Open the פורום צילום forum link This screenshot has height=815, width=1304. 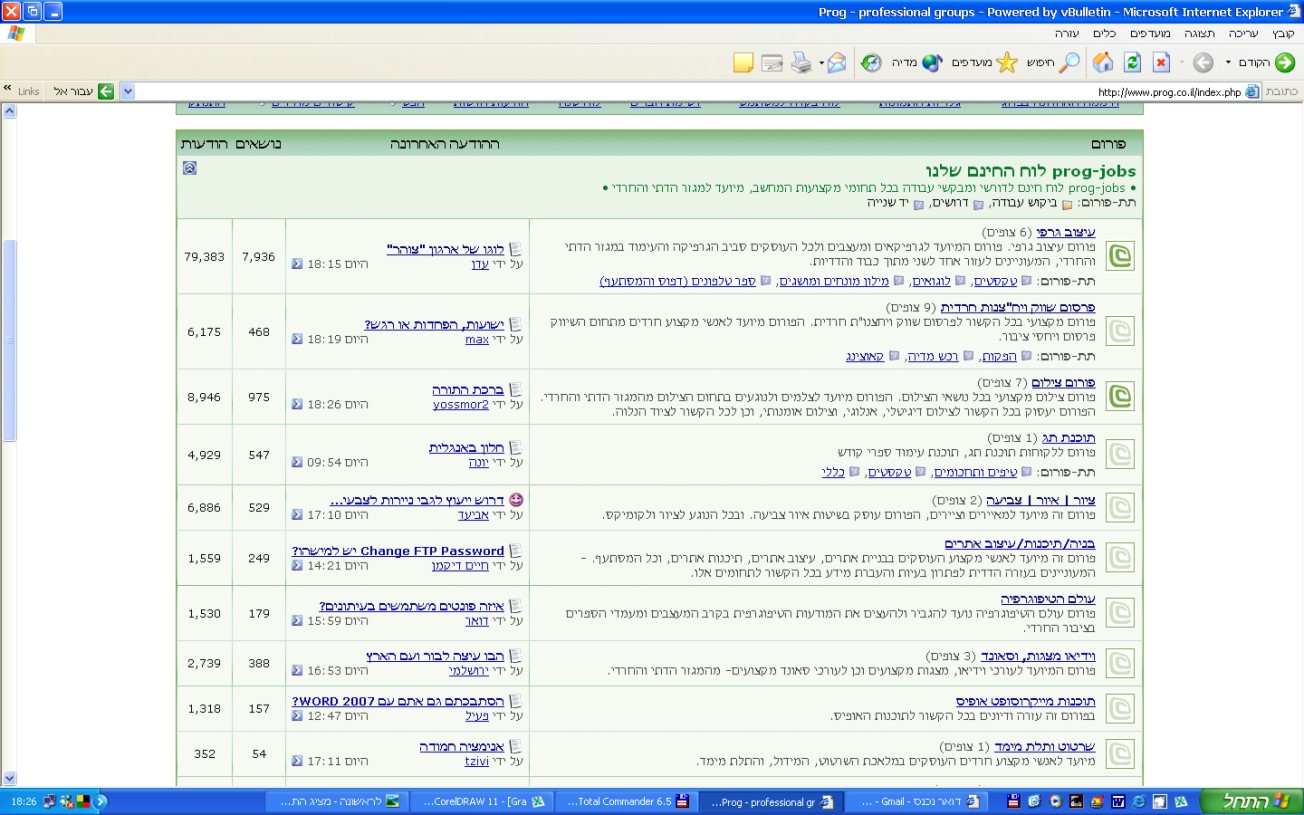pos(1063,383)
